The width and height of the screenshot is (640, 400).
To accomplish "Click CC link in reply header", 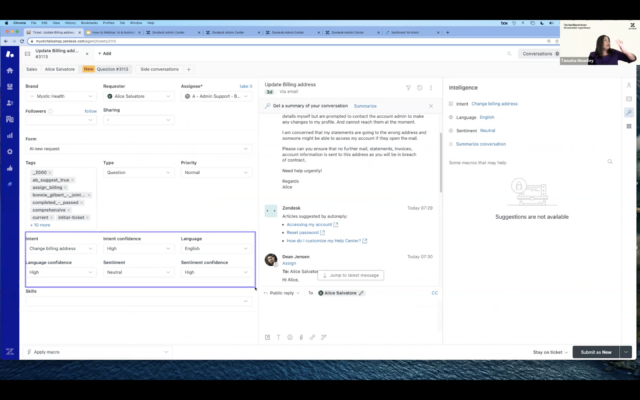I will (434, 293).
